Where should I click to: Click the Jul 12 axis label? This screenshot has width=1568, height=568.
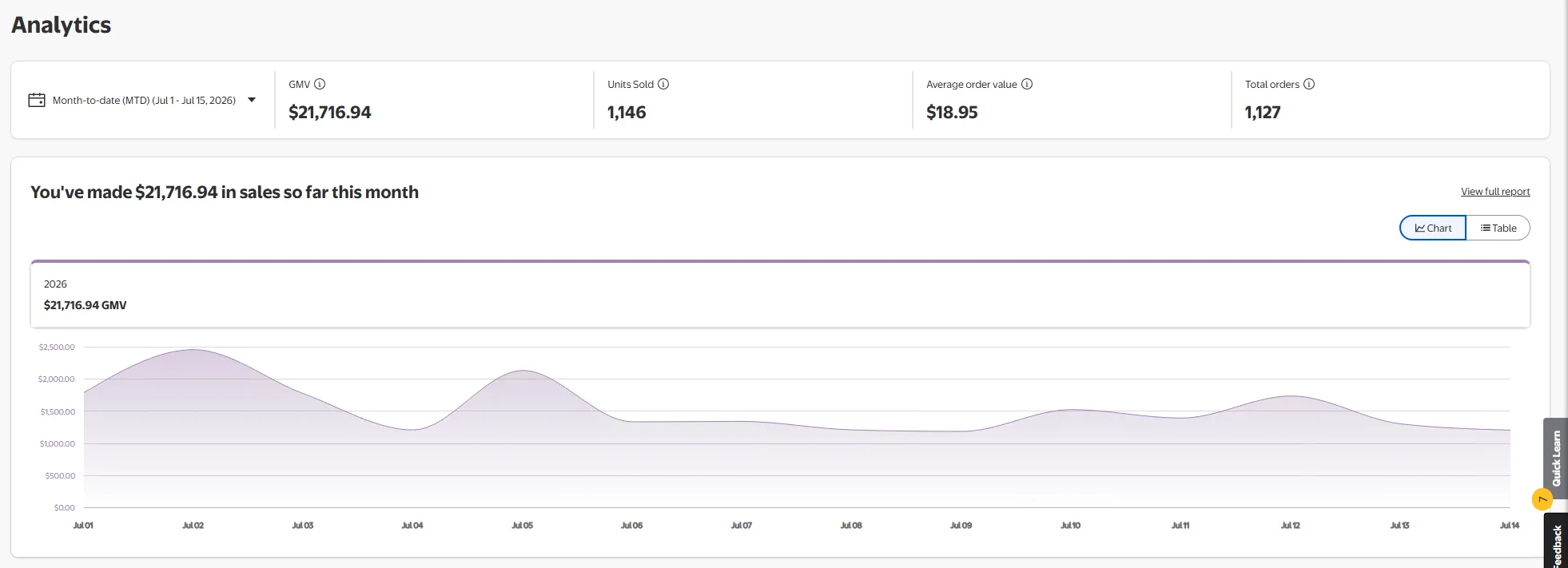[1290, 526]
